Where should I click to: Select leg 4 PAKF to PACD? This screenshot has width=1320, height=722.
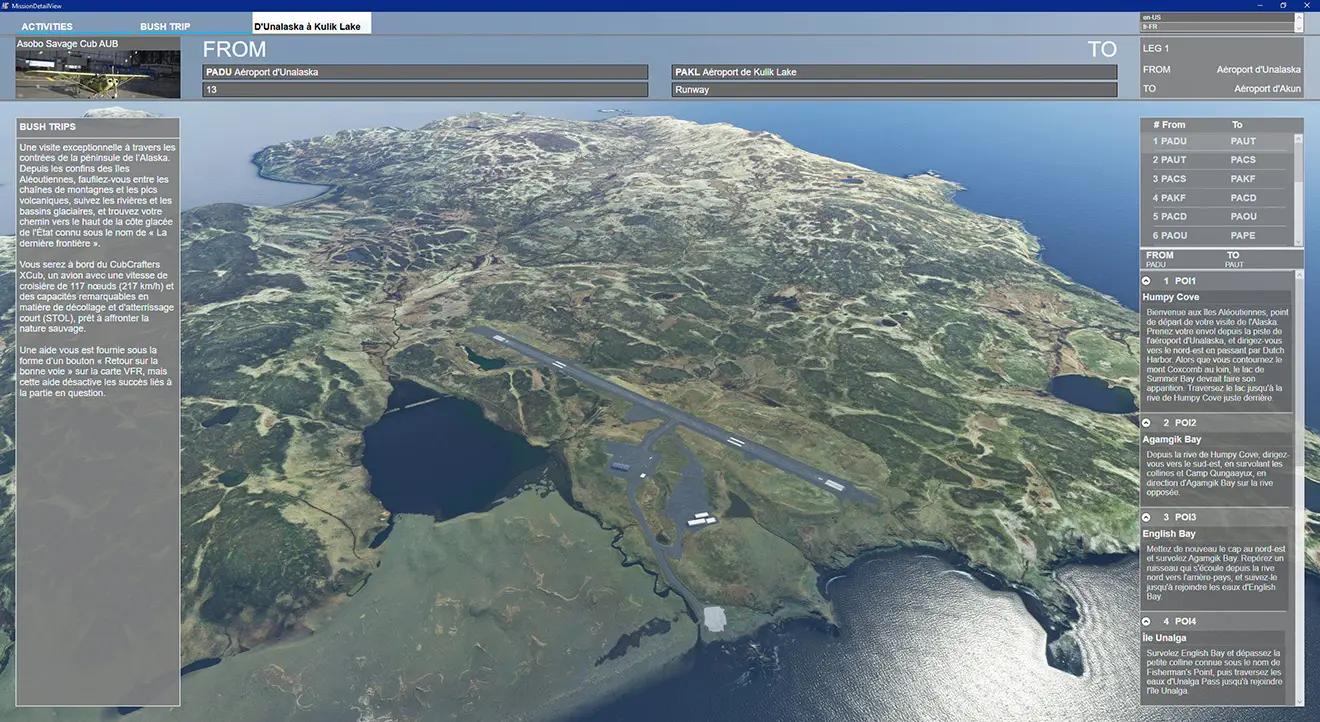pyautogui.click(x=1217, y=198)
